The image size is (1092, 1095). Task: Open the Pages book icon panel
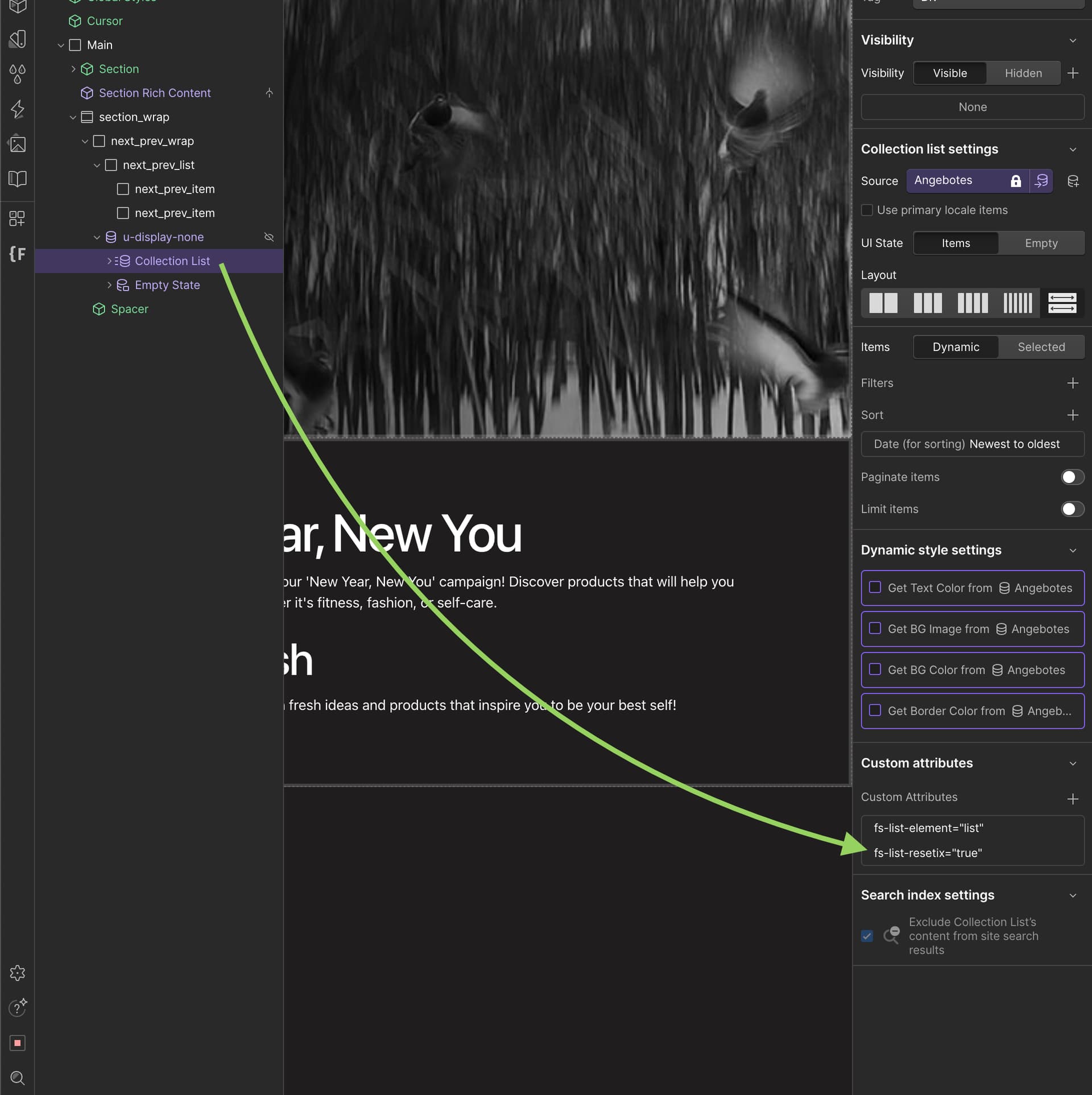pos(18,179)
